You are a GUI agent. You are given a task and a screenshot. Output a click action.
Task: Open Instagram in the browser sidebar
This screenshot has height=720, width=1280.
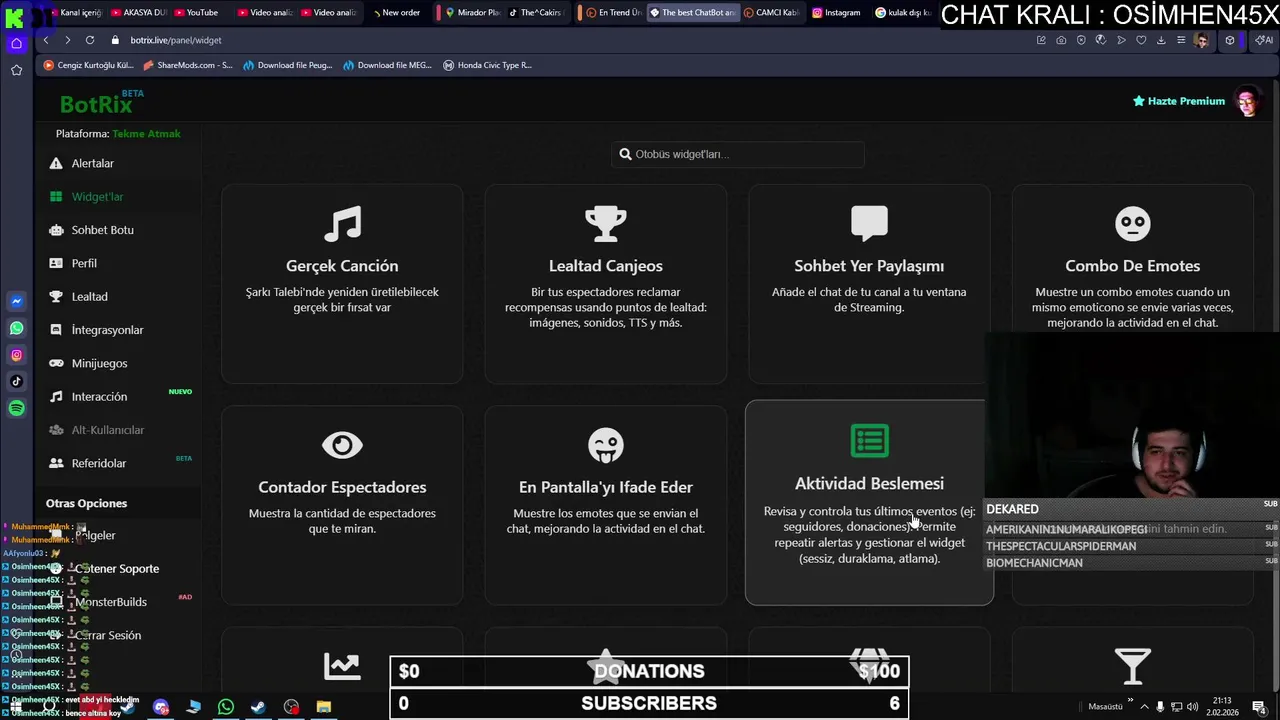pyautogui.click(x=16, y=355)
